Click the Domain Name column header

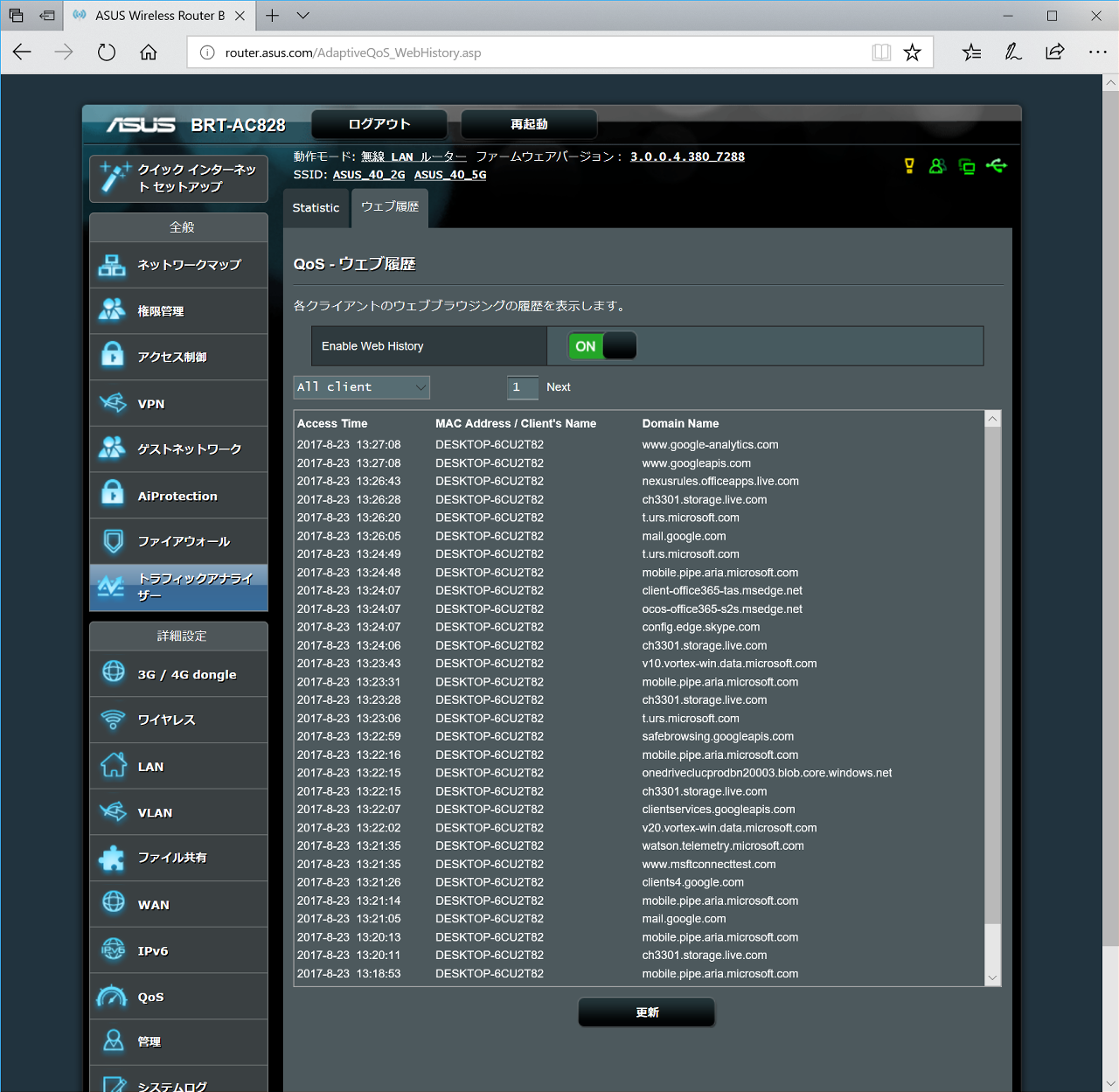[x=680, y=423]
